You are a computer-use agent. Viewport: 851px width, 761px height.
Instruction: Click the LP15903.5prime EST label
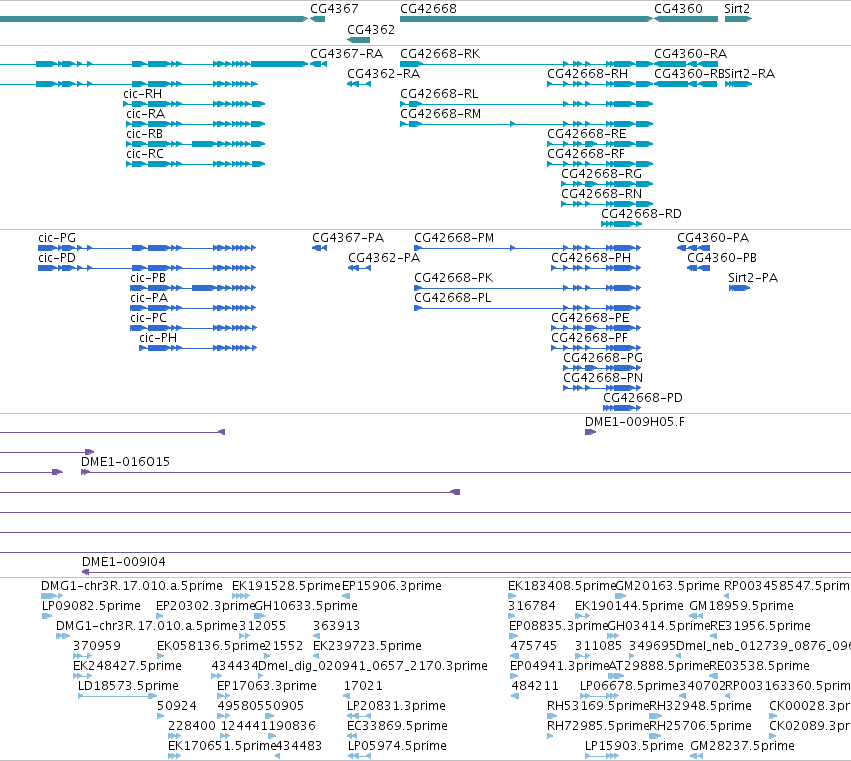click(634, 746)
